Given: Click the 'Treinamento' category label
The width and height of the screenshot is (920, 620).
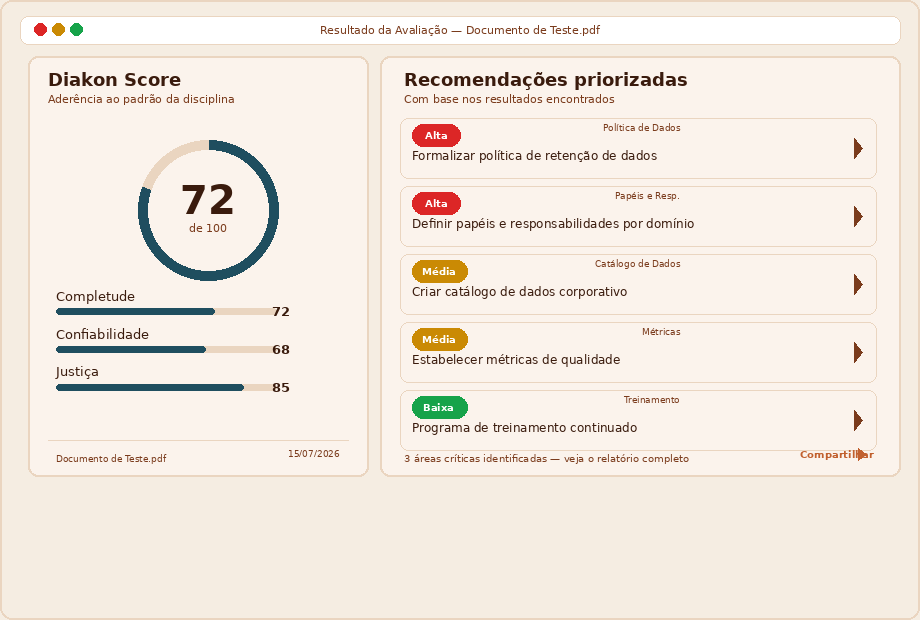Looking at the screenshot, I should [651, 400].
